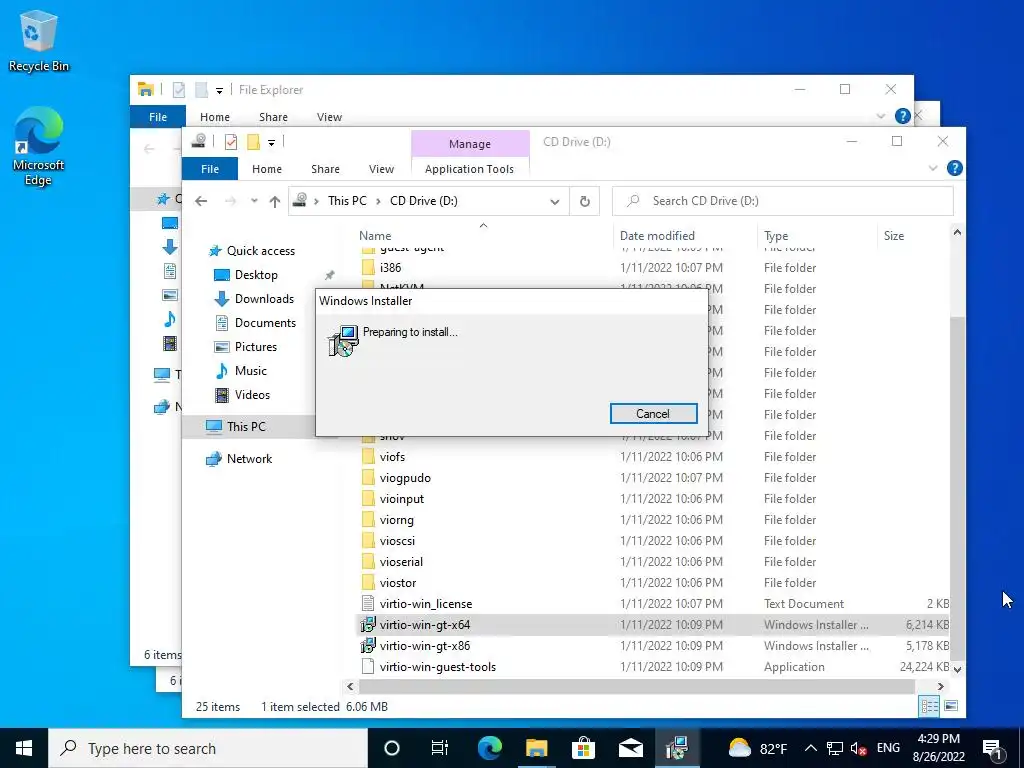Go up one level with Up arrow
This screenshot has width=1024, height=768.
click(x=275, y=201)
